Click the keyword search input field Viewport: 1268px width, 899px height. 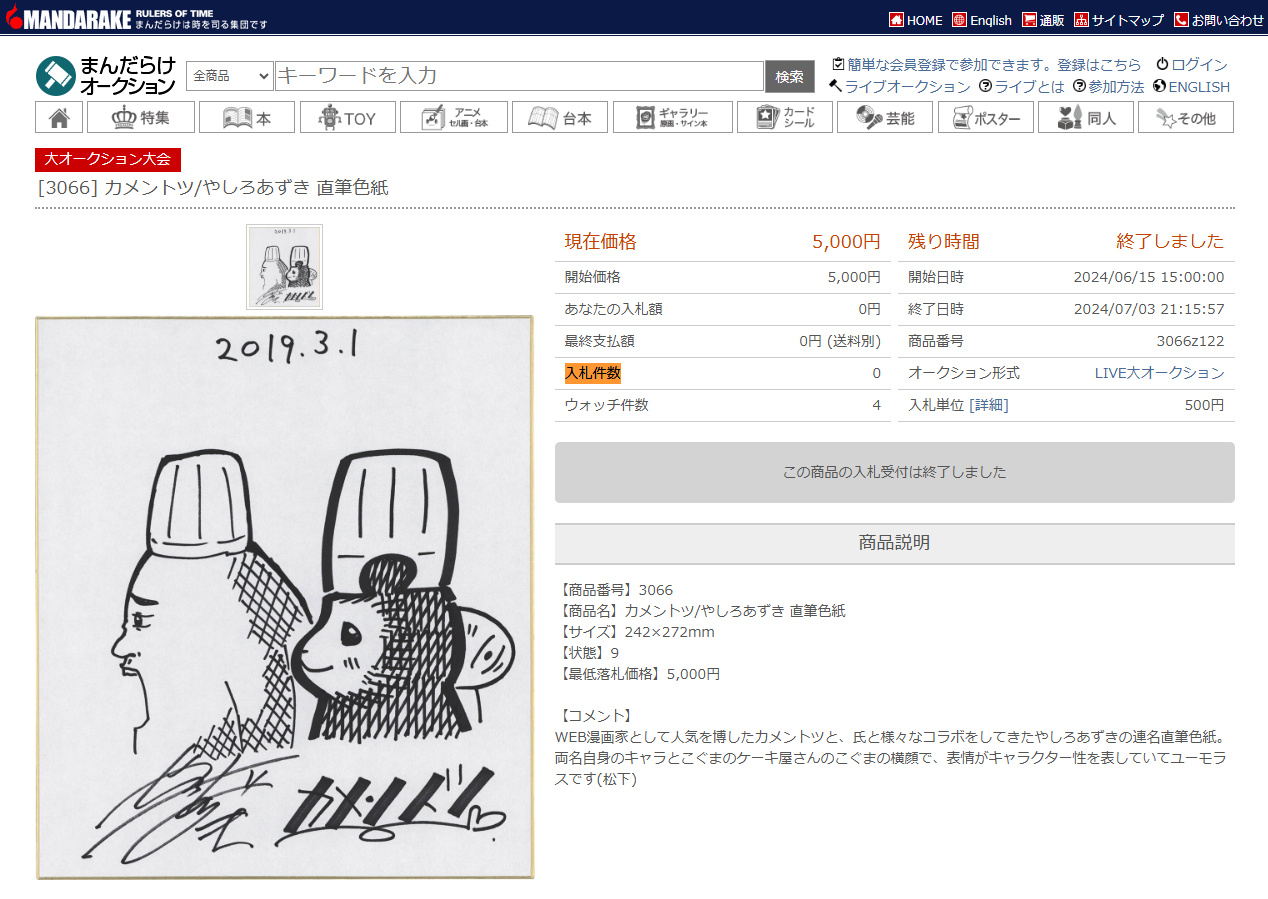point(519,76)
